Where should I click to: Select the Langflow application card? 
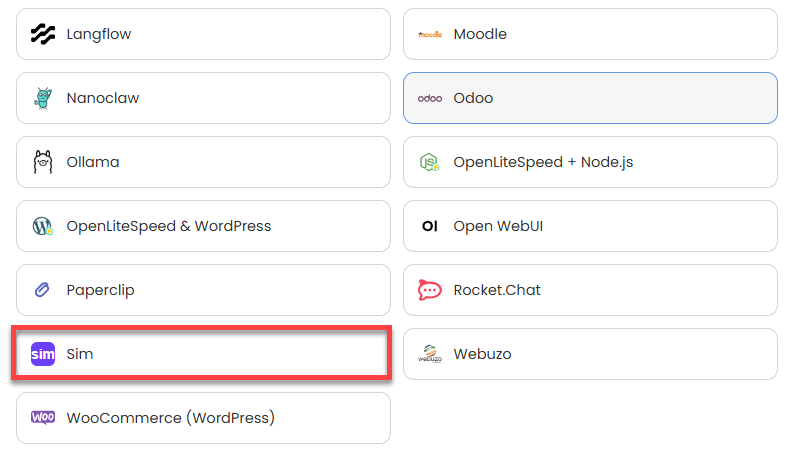pyautogui.click(x=203, y=34)
